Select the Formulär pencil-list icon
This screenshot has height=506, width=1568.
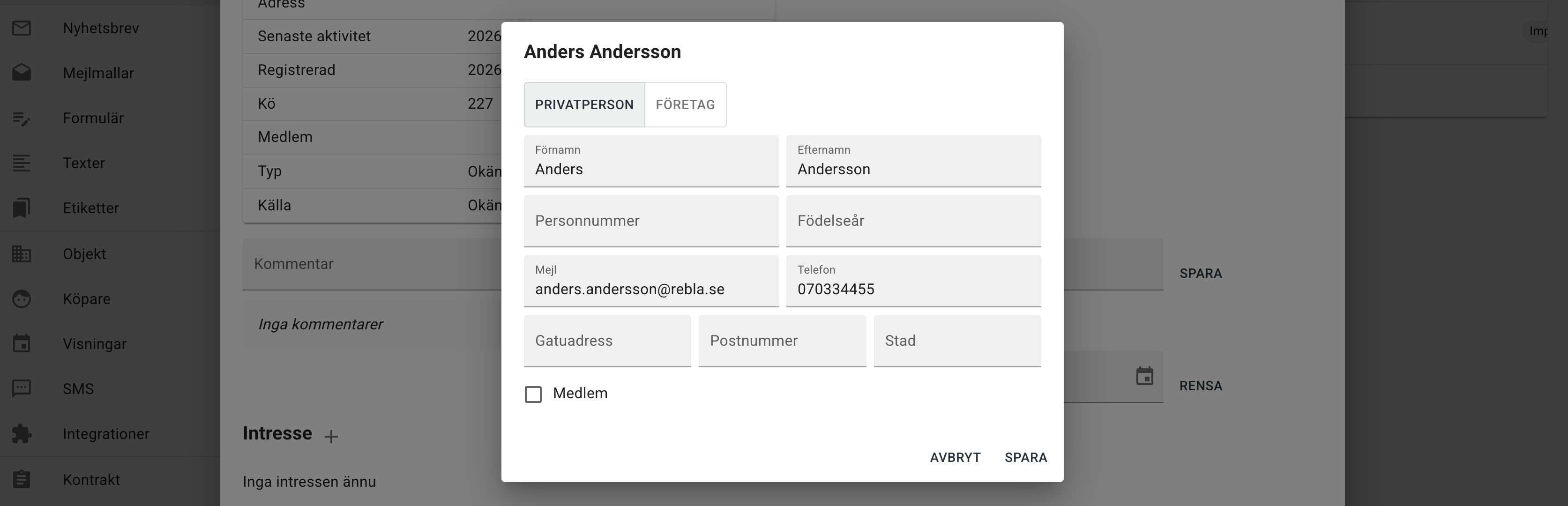coord(22,118)
